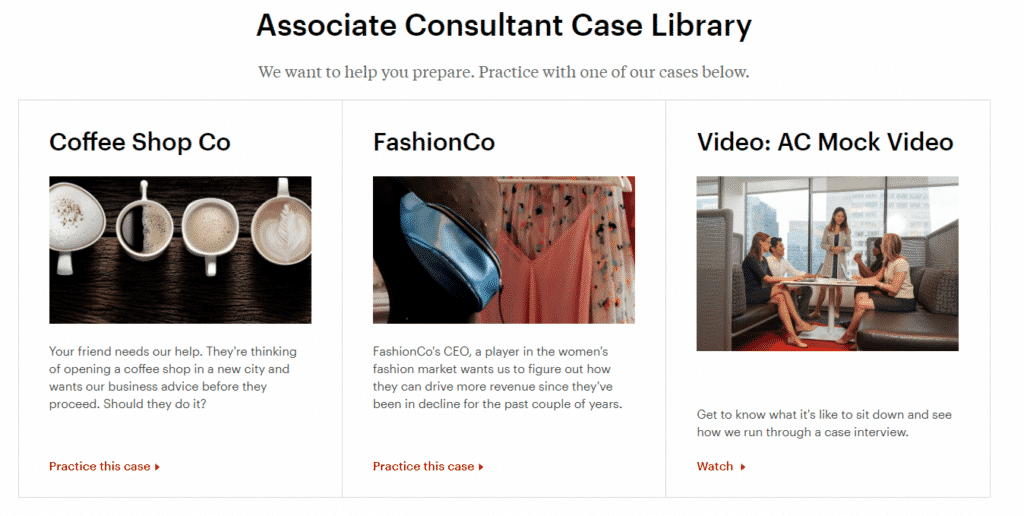Click the Coffee Shop Co description paragraph
Image resolution: width=1024 pixels, height=516 pixels.
pyautogui.click(x=173, y=378)
